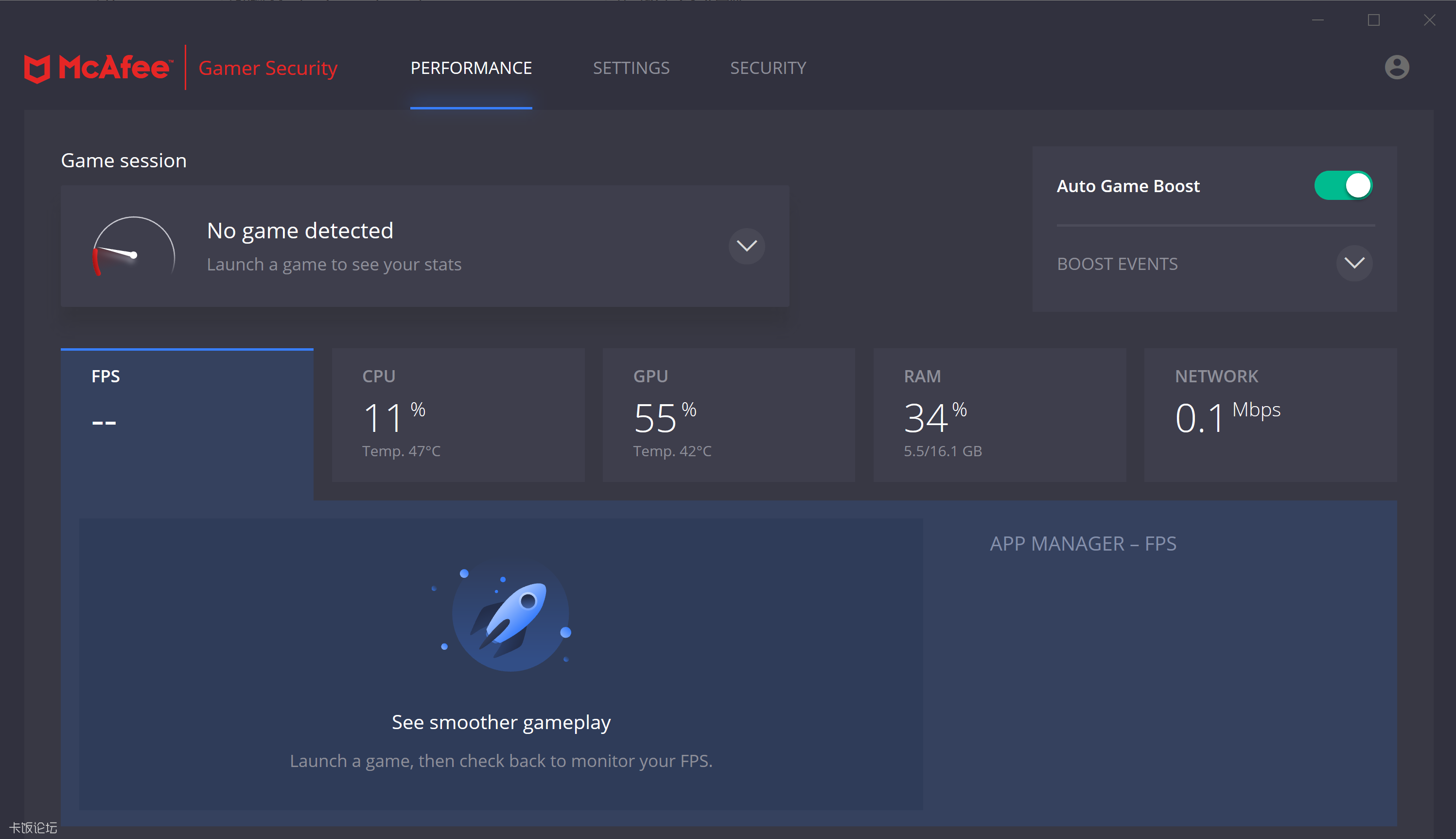1456x839 pixels.
Task: Click the McAfee shield logo
Action: coord(37,69)
